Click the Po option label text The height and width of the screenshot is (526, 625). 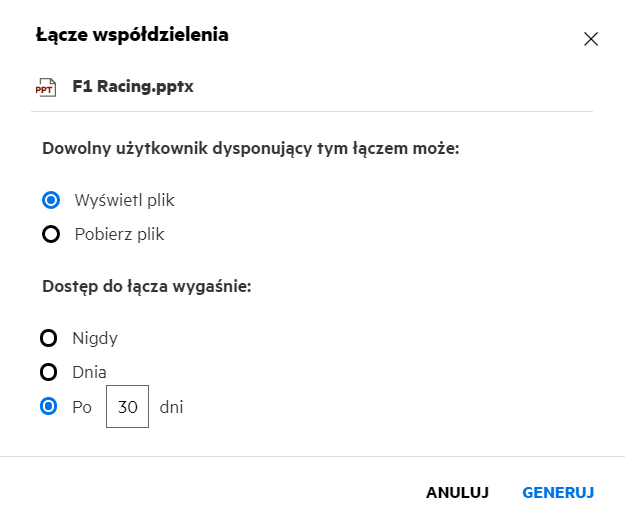coord(82,407)
